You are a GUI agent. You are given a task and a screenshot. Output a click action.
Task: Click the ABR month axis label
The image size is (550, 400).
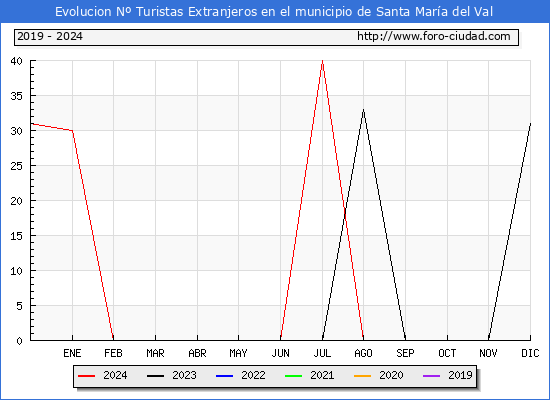197,353
